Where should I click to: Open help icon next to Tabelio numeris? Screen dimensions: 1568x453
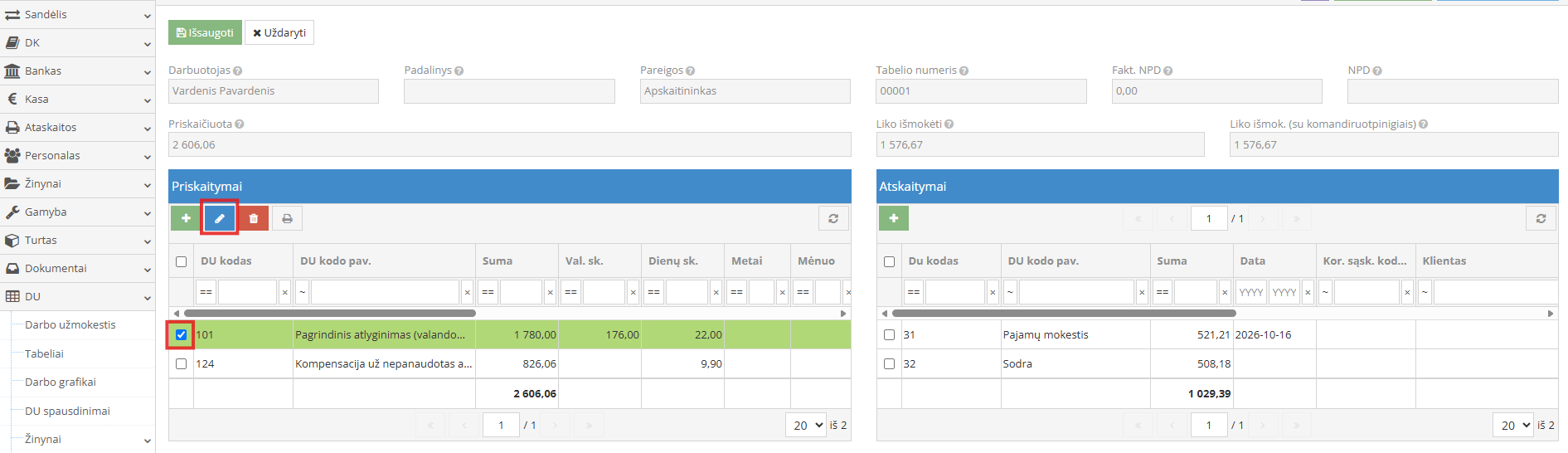point(964,71)
